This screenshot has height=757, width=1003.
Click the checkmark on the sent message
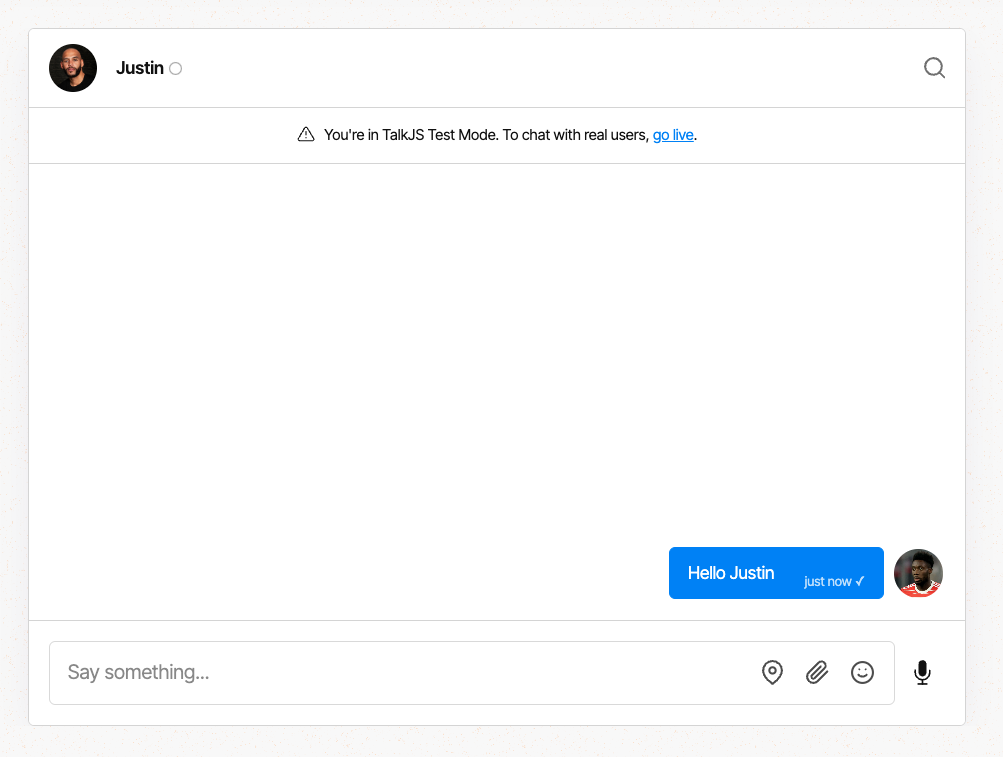(860, 581)
